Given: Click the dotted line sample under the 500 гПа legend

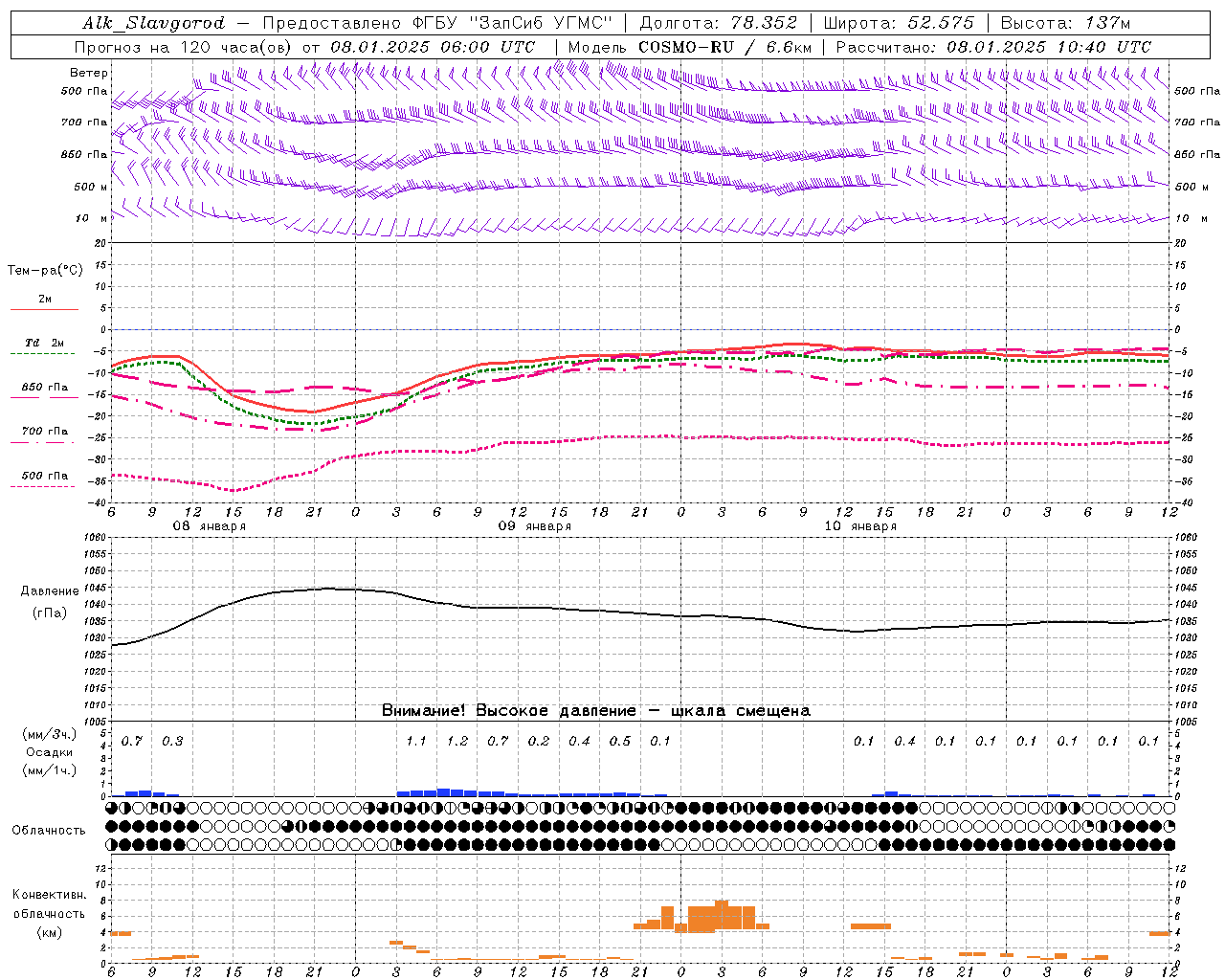Looking at the screenshot, I should [x=43, y=487].
